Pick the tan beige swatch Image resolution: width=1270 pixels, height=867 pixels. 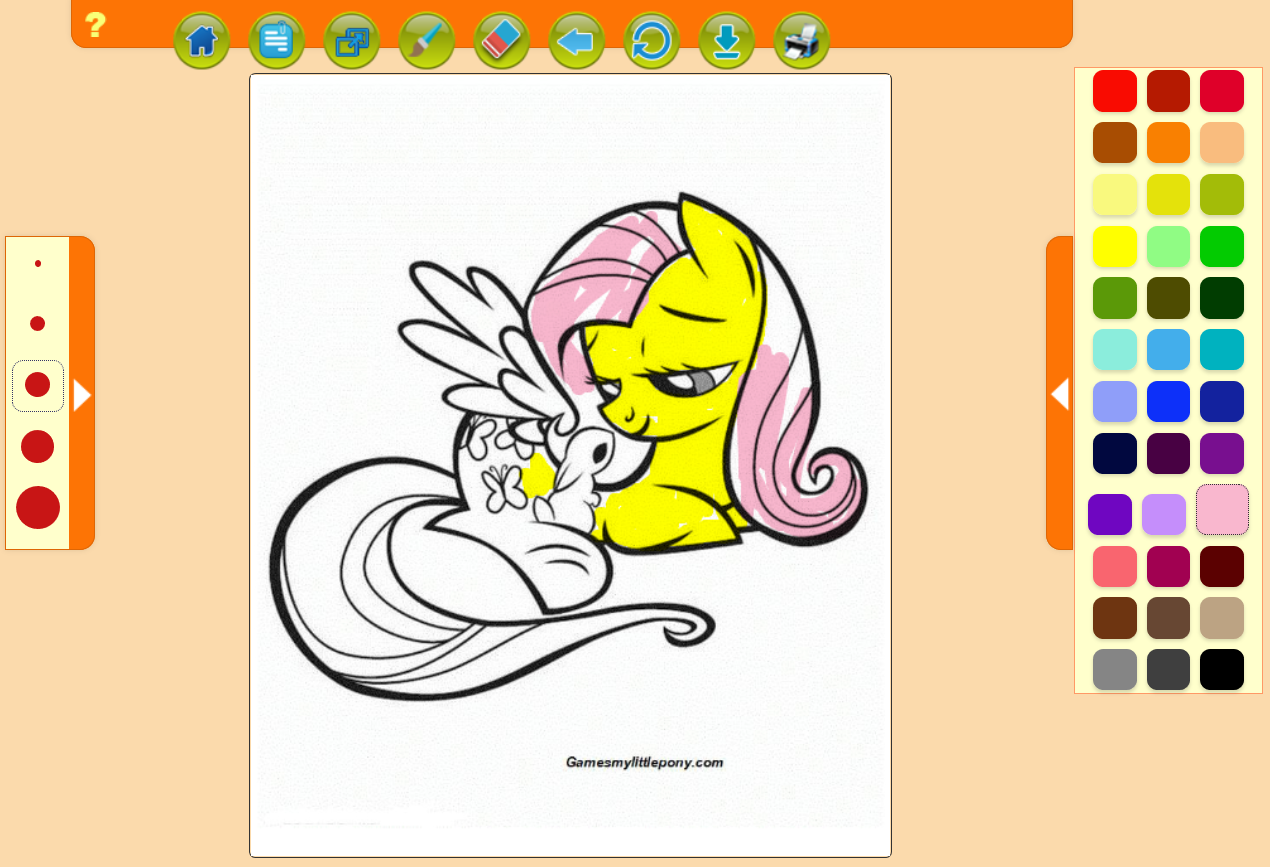[x=1222, y=618]
